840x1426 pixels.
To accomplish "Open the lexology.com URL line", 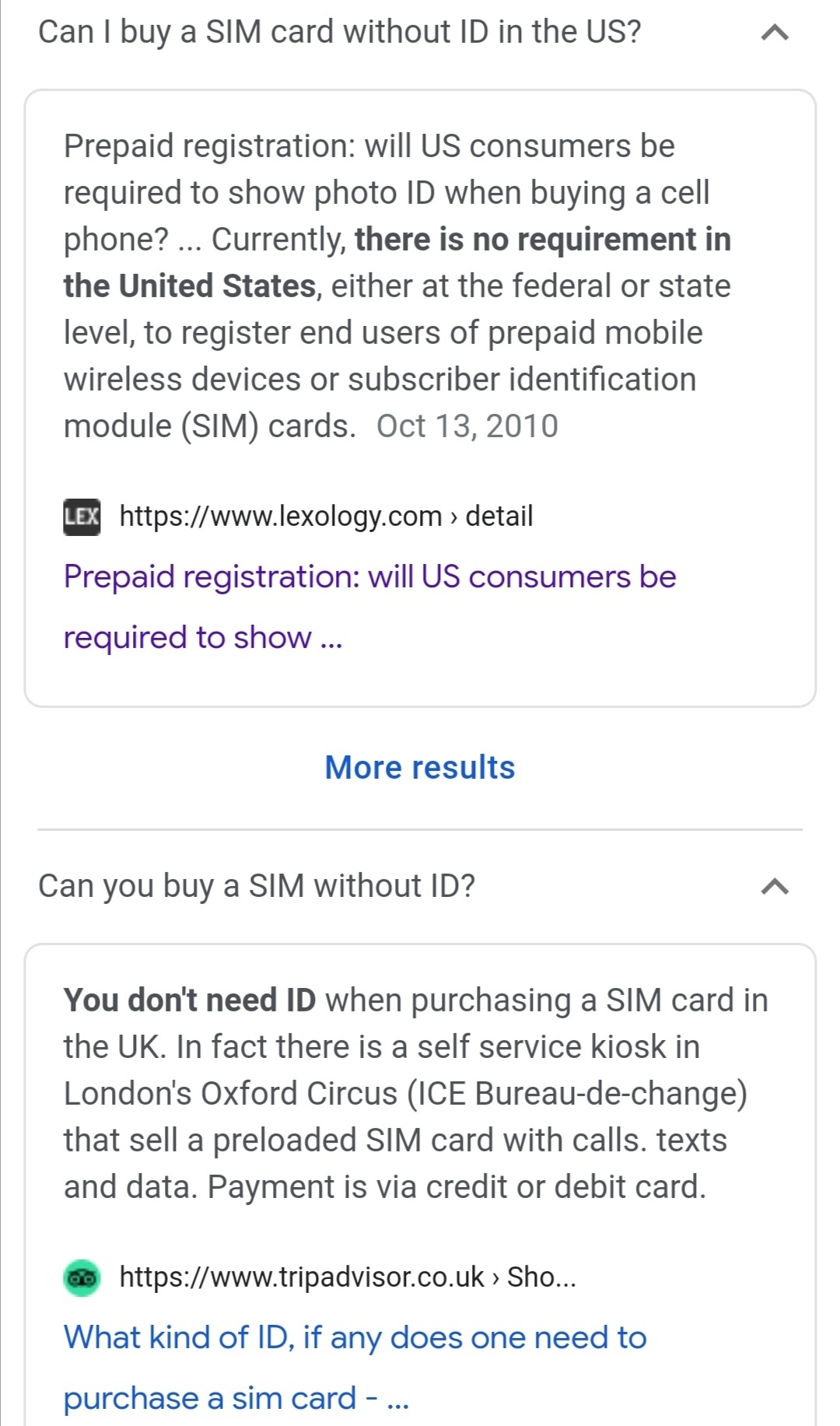I will pyautogui.click(x=280, y=517).
